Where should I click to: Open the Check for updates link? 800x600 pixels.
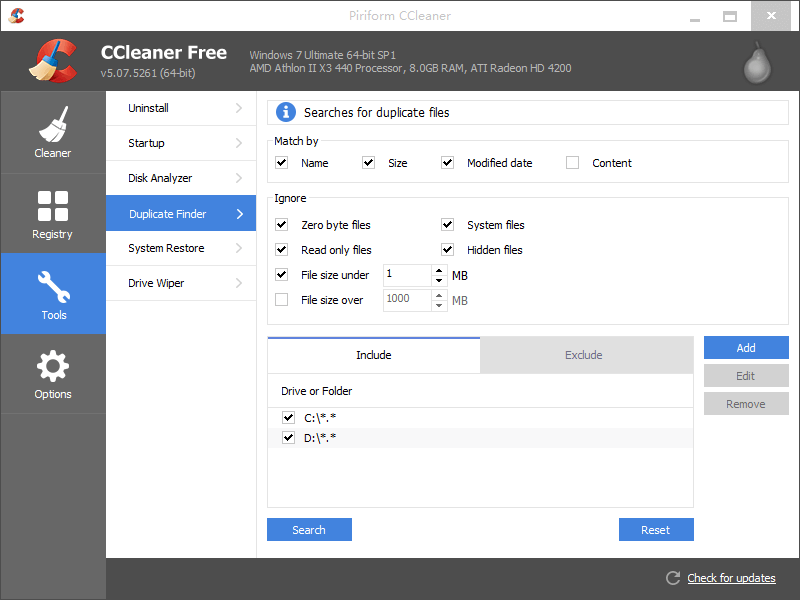(731, 578)
